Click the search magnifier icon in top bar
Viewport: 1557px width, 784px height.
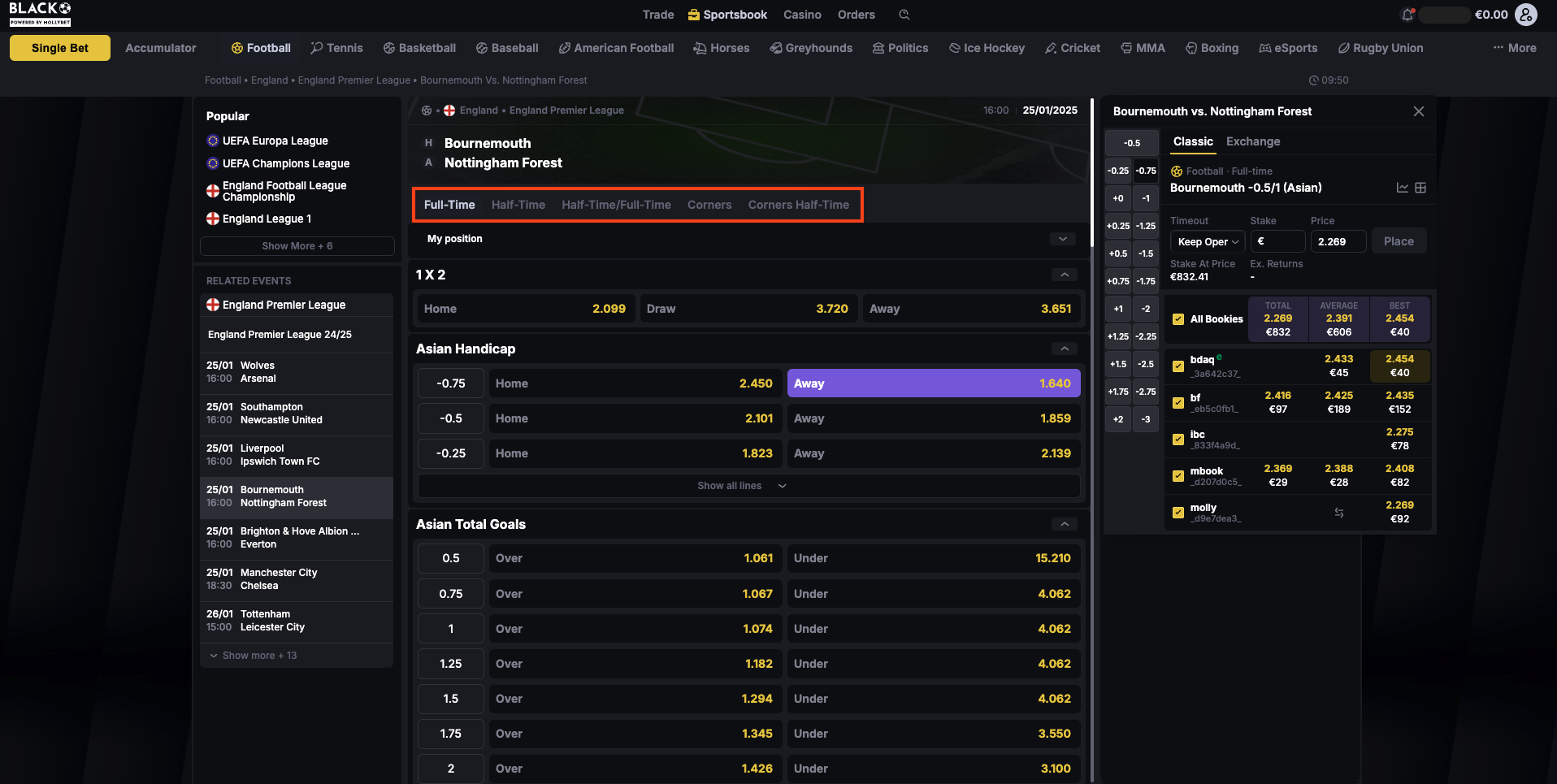[x=904, y=15]
